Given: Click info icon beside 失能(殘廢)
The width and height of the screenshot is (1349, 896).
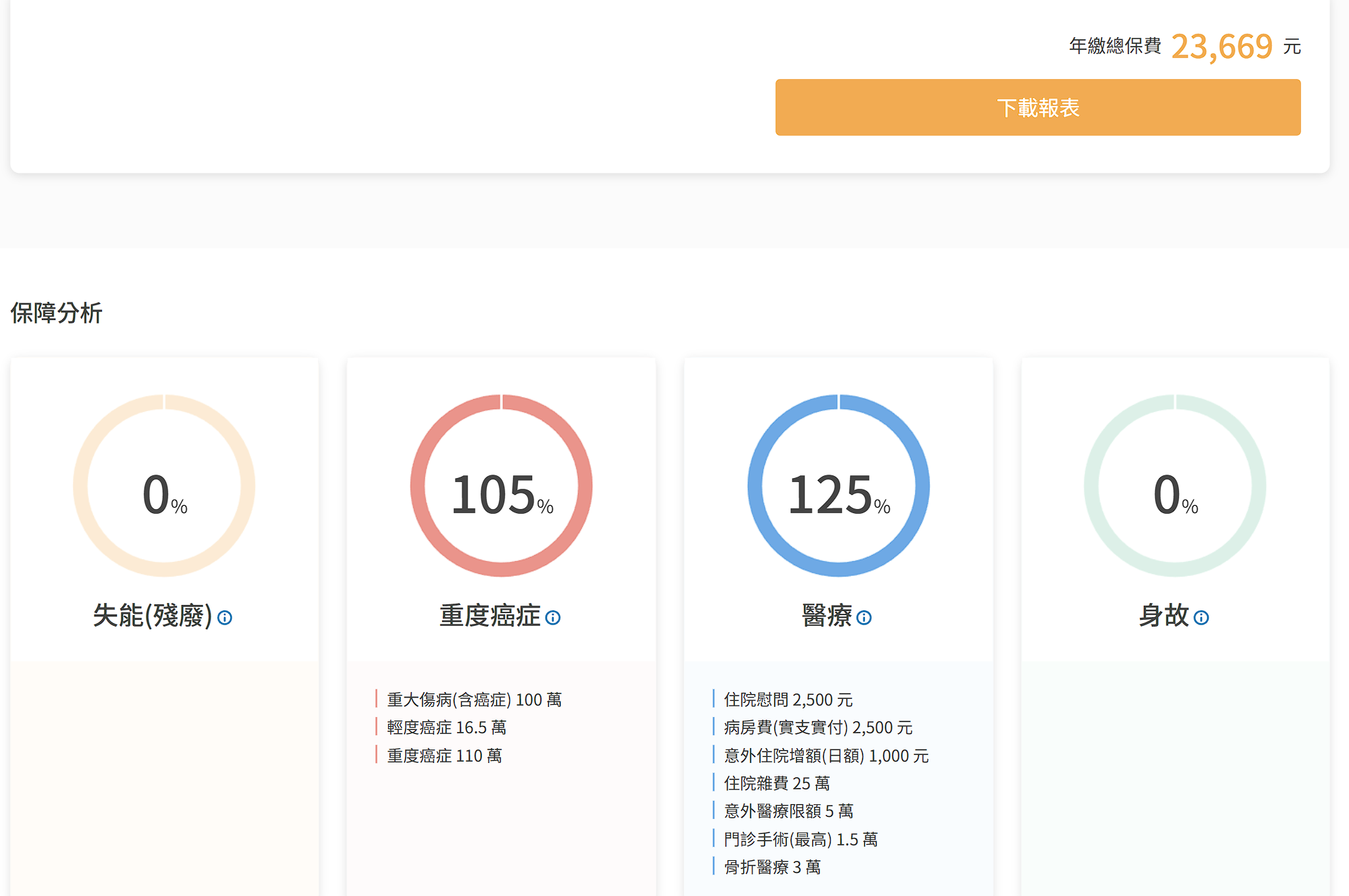Looking at the screenshot, I should tap(225, 618).
